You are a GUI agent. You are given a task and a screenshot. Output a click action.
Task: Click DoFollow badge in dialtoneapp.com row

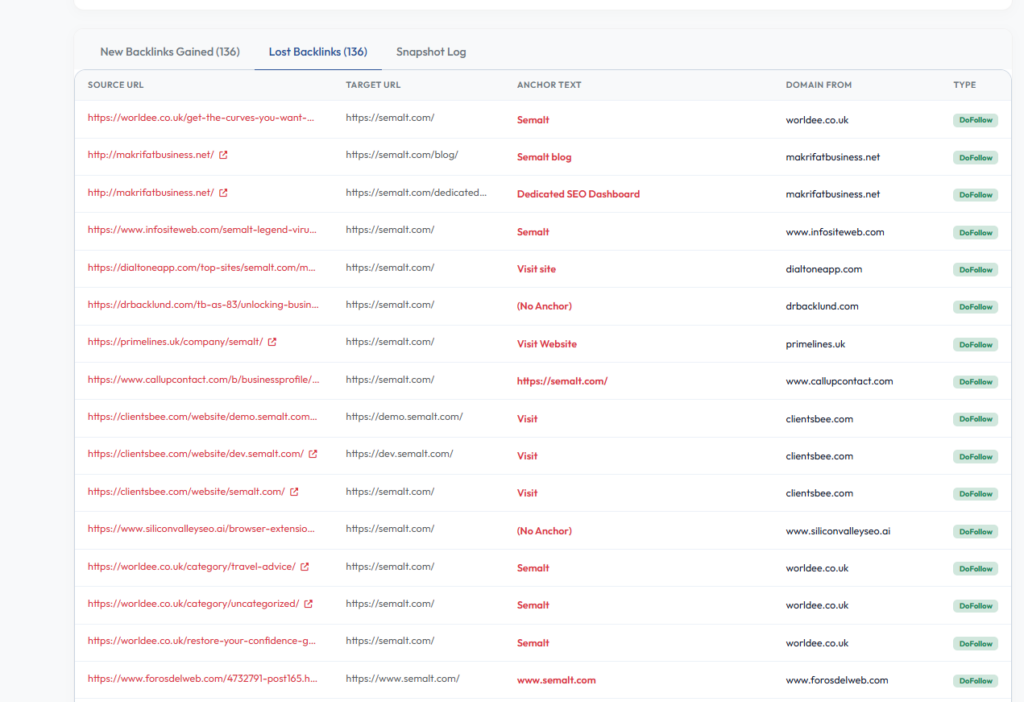pyautogui.click(x=975, y=270)
